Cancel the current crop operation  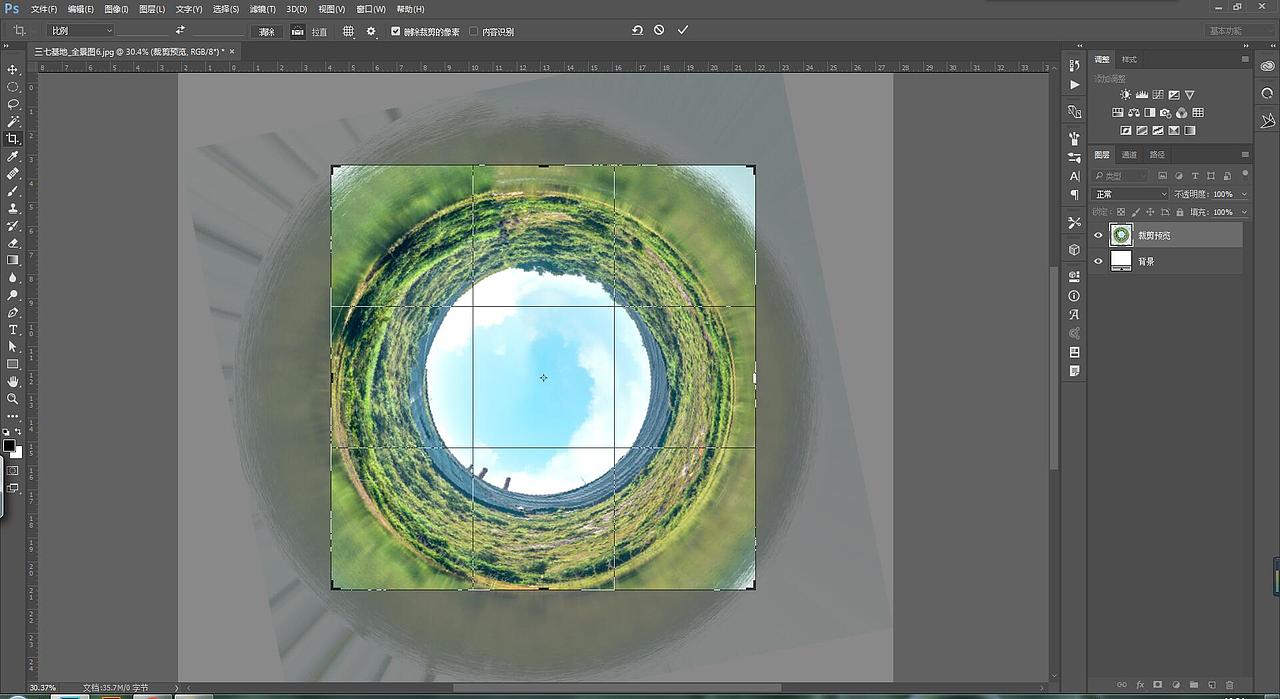pyautogui.click(x=659, y=30)
